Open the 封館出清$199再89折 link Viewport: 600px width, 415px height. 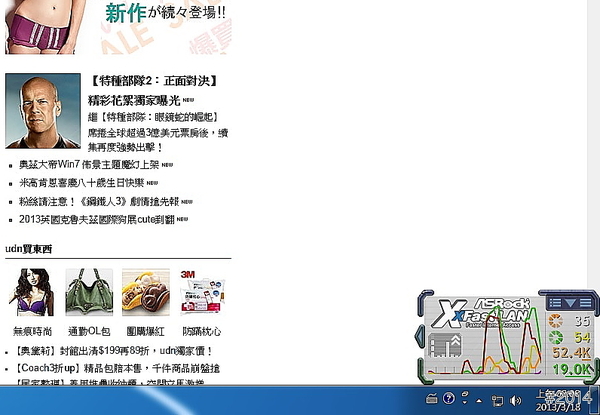pos(113,351)
